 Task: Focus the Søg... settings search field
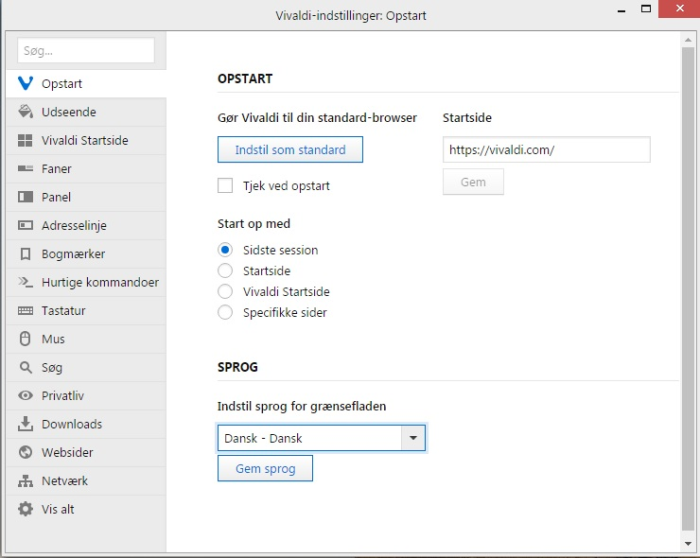(86, 50)
